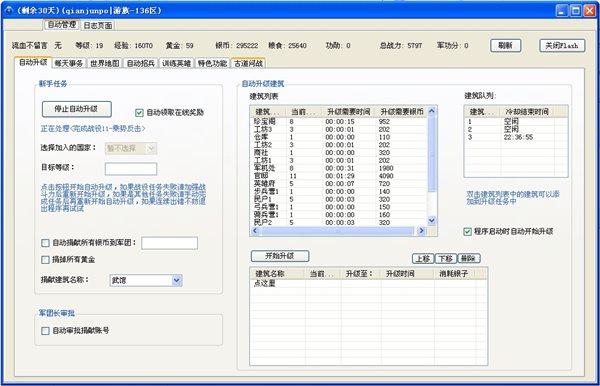This screenshot has height=386, width=600.
Task: Check the 捐掉所有黄金 option
Action: pos(45,260)
